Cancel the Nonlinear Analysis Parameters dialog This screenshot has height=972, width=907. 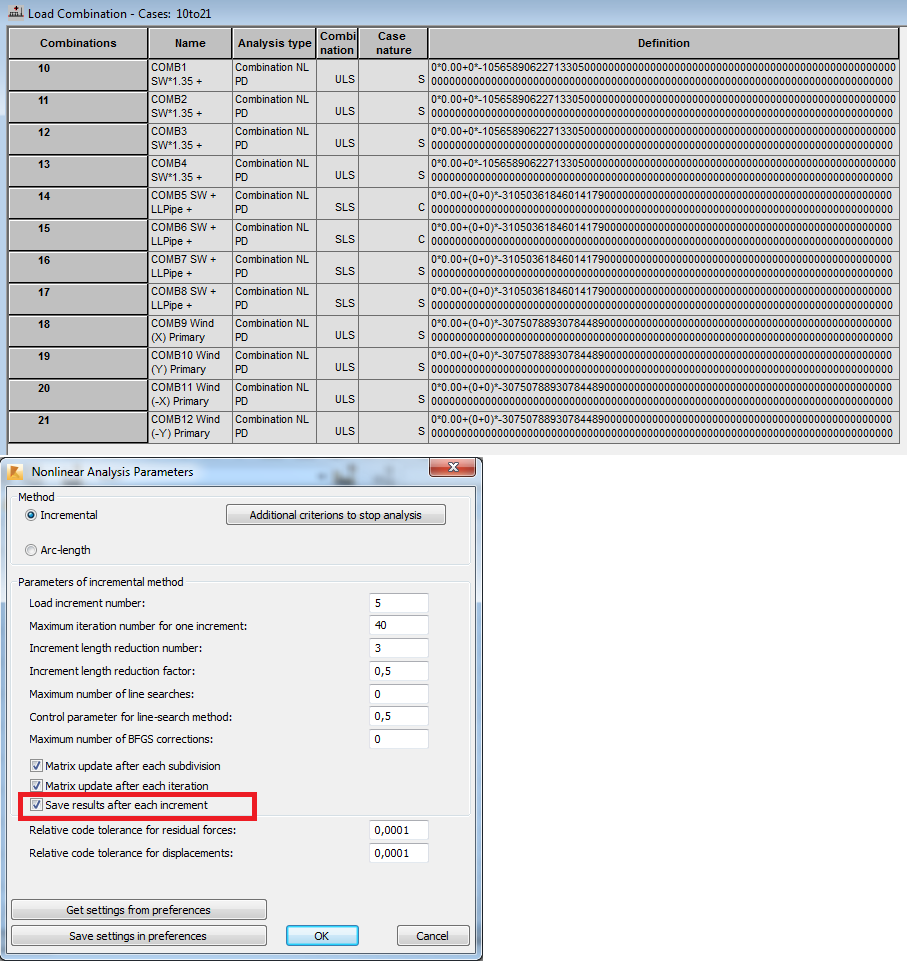[433, 935]
